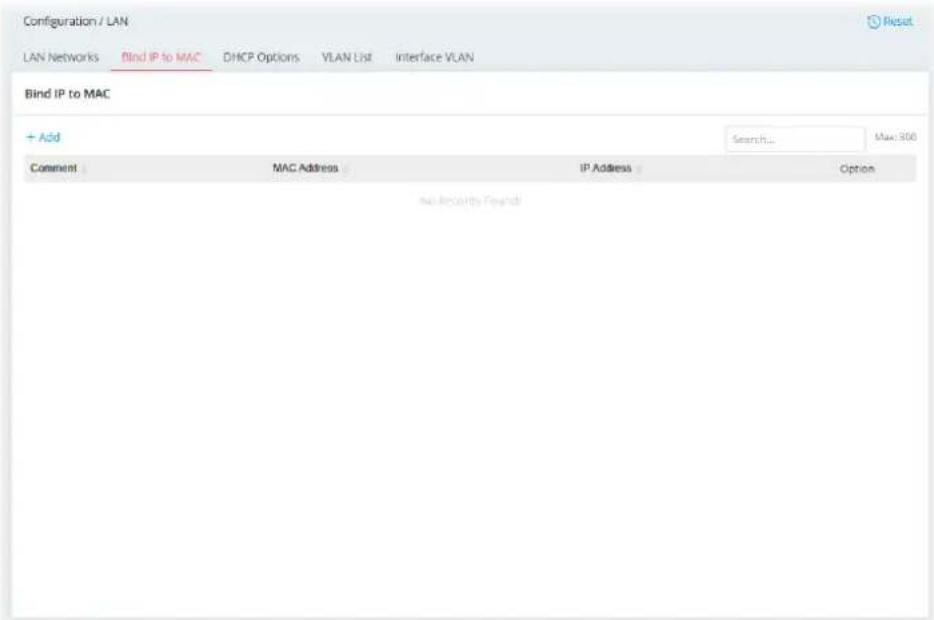The width and height of the screenshot is (934, 620).
Task: Sort by the MAC Address column sort icon
Action: coord(345,170)
